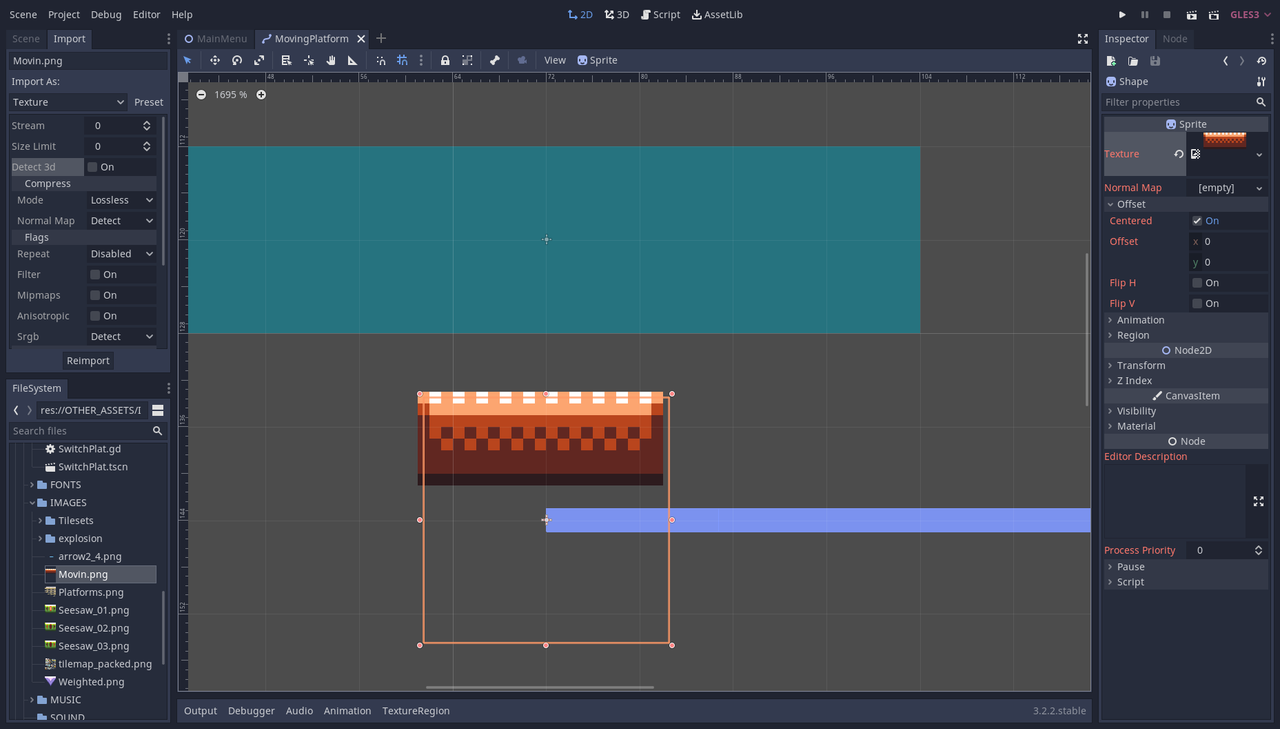Play the current scene clapperboard icon
1280x729 pixels.
(x=1191, y=15)
